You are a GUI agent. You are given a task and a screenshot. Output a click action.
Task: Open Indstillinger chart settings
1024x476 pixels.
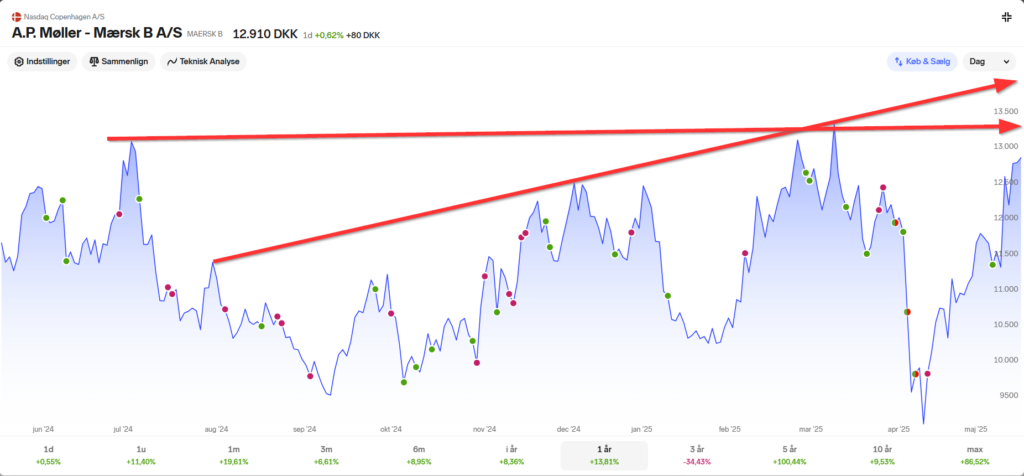(42, 62)
